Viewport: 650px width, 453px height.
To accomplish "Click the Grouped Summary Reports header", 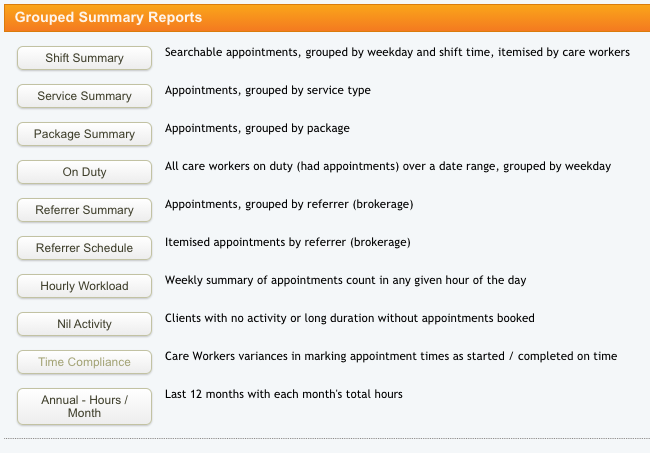I will point(109,18).
